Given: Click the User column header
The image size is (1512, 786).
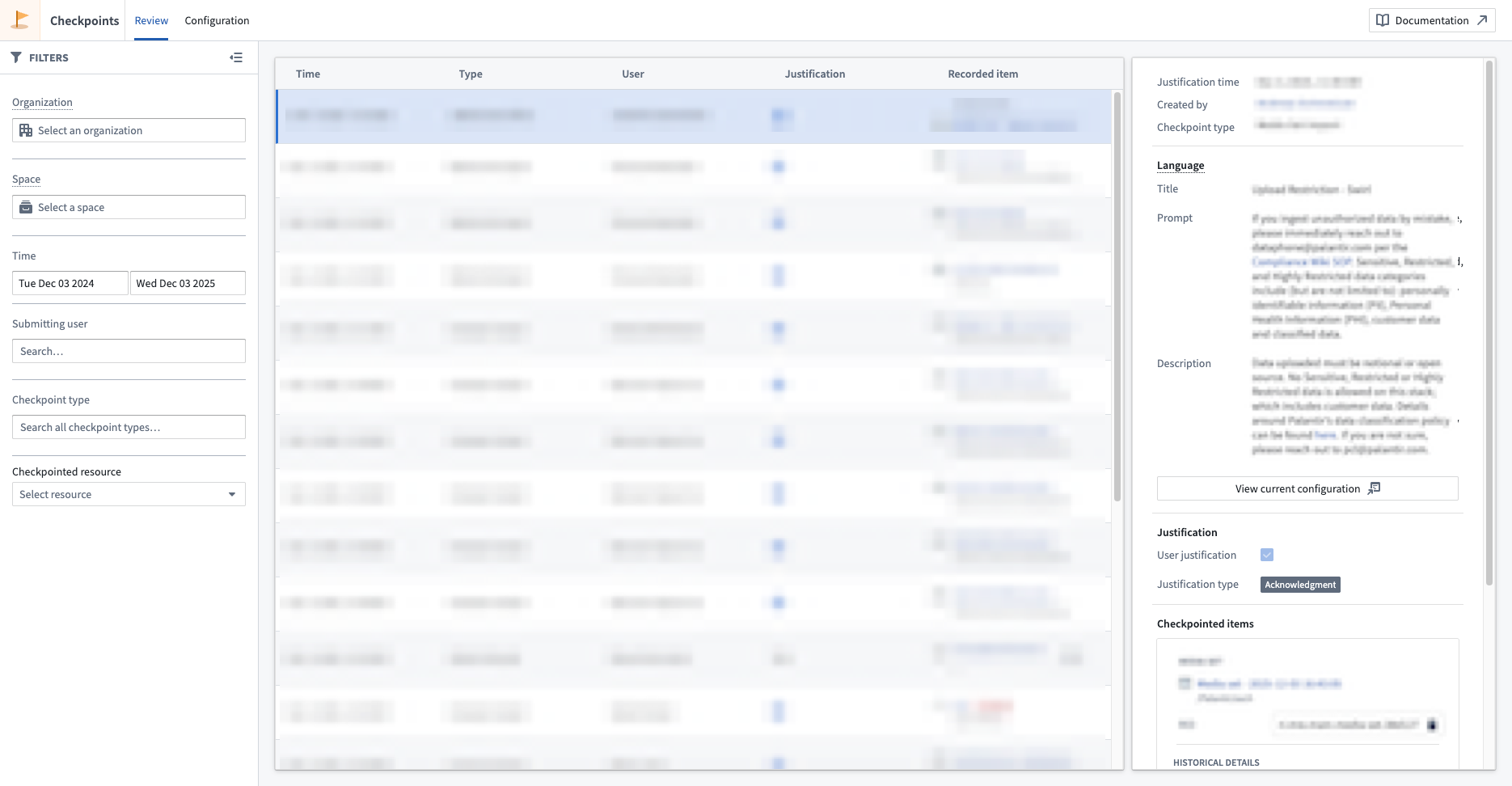Looking at the screenshot, I should click(633, 74).
